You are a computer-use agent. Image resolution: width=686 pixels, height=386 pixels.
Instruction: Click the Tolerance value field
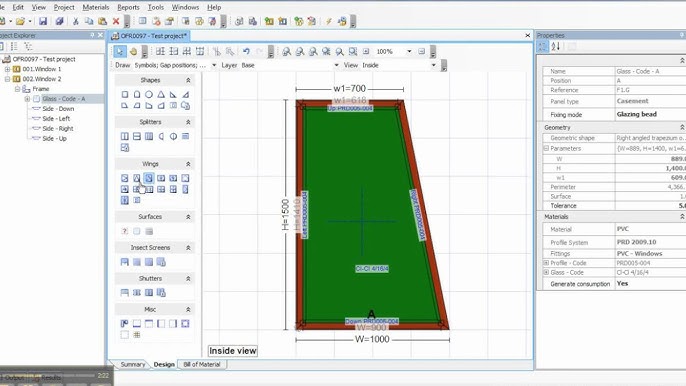(650, 206)
